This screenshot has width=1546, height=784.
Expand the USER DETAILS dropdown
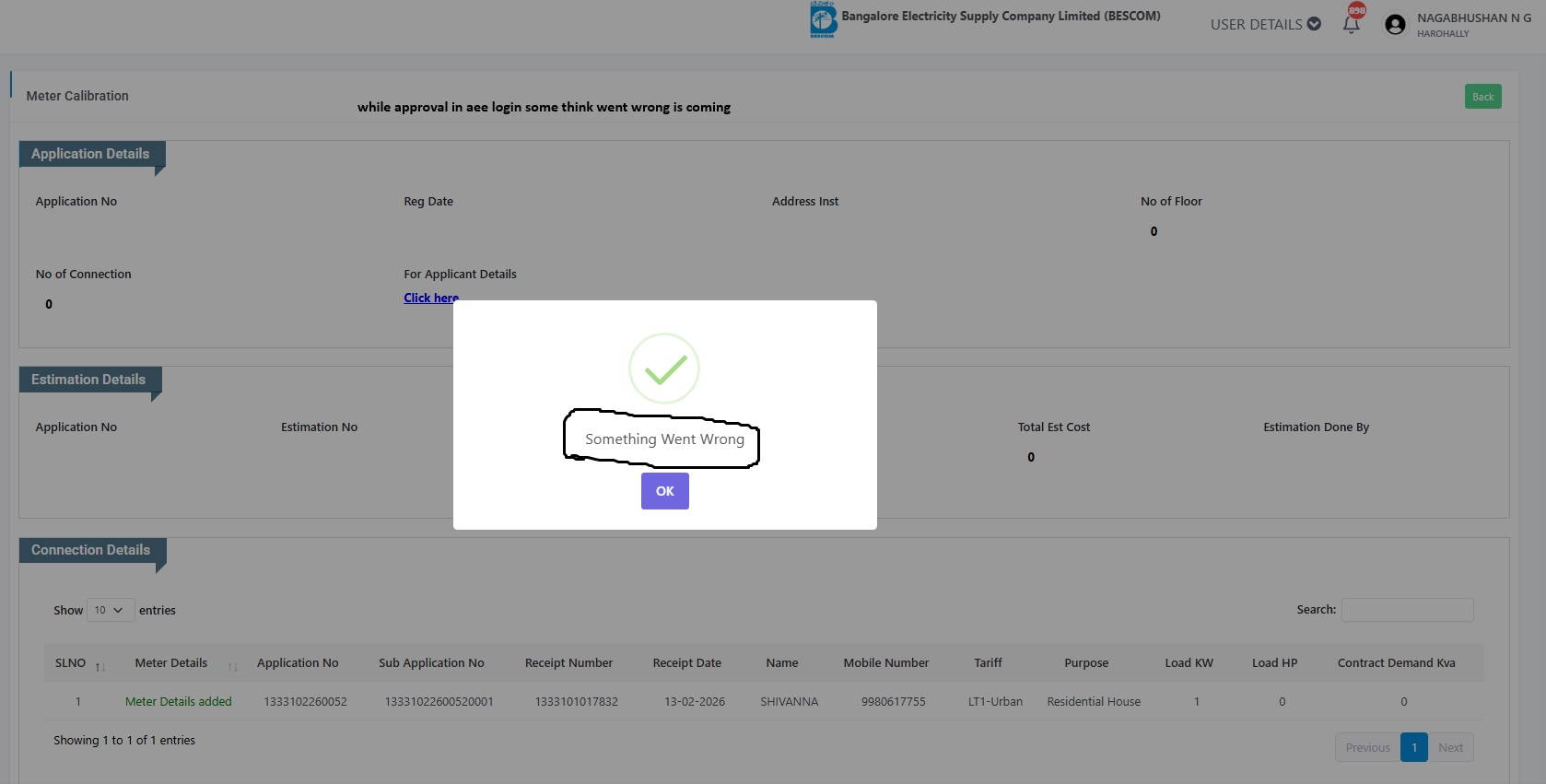pos(1265,24)
